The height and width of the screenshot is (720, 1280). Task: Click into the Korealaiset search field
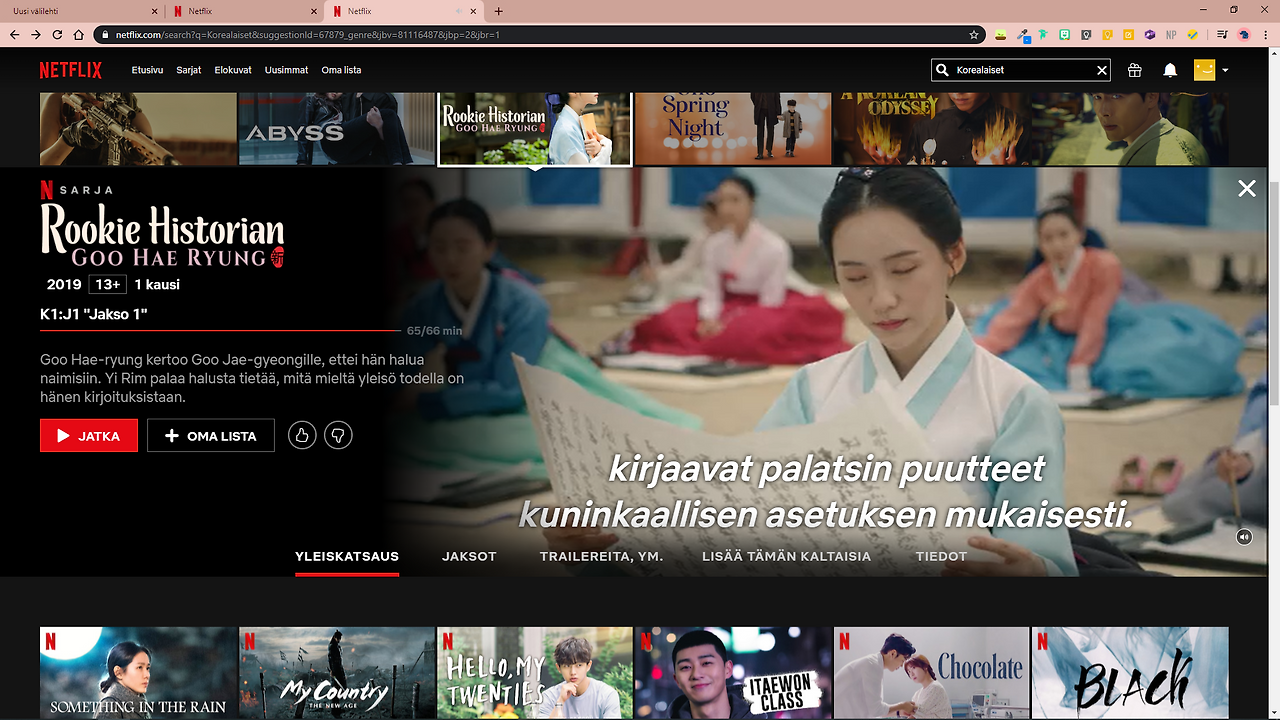click(1023, 70)
